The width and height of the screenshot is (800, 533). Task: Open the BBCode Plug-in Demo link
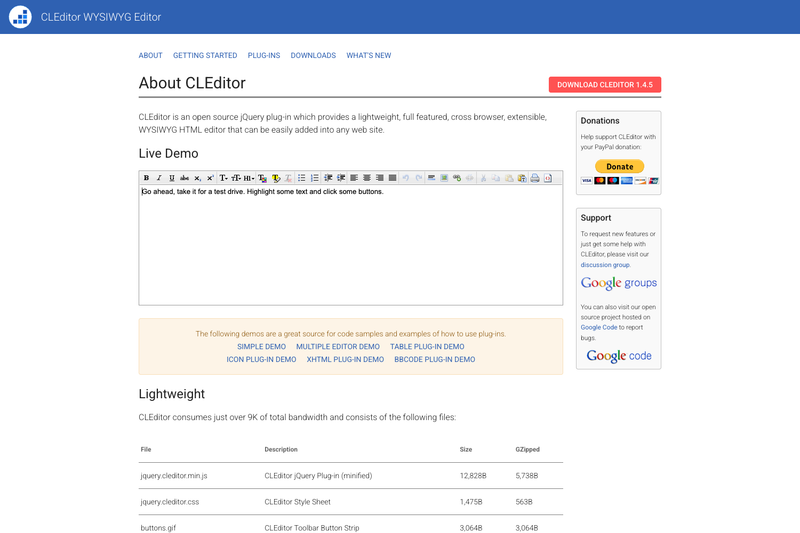(435, 359)
